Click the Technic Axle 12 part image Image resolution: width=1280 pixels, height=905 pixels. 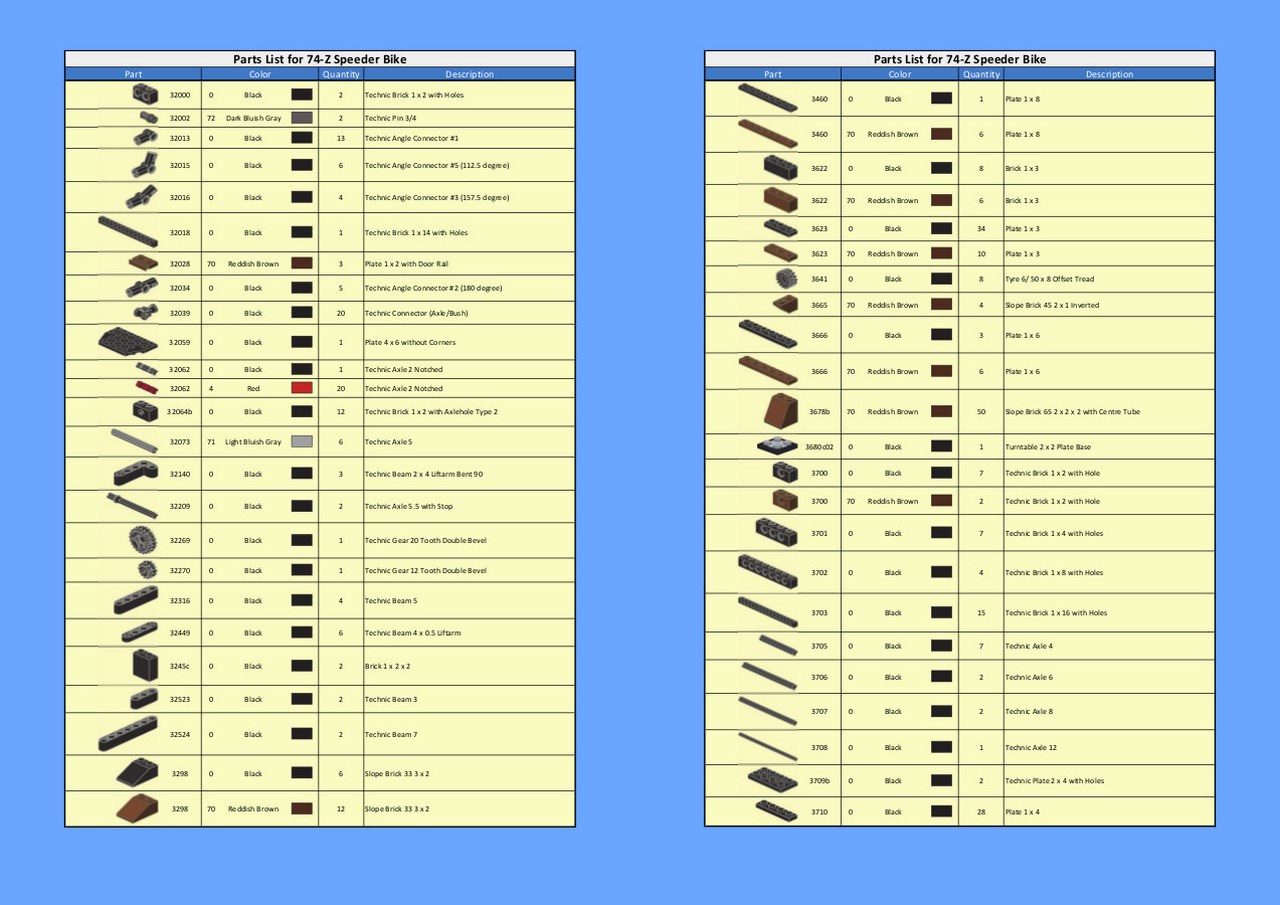768,747
